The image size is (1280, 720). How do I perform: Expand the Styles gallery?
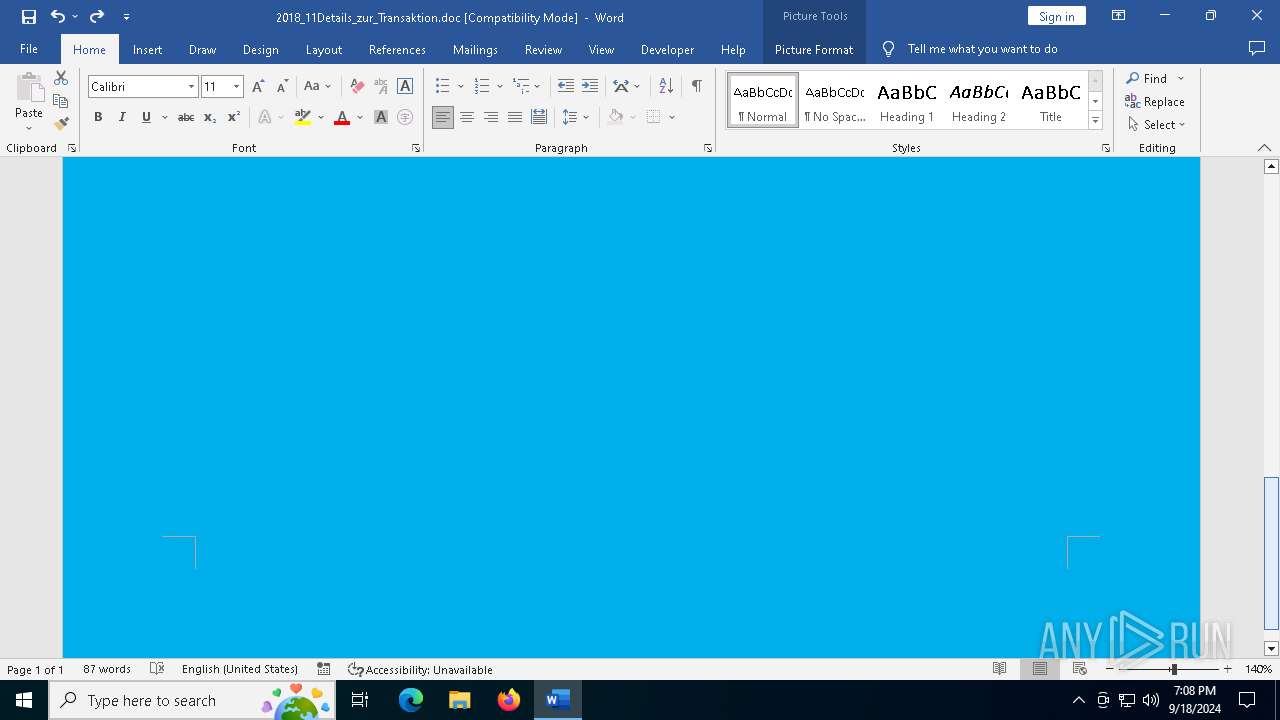tap(1095, 120)
